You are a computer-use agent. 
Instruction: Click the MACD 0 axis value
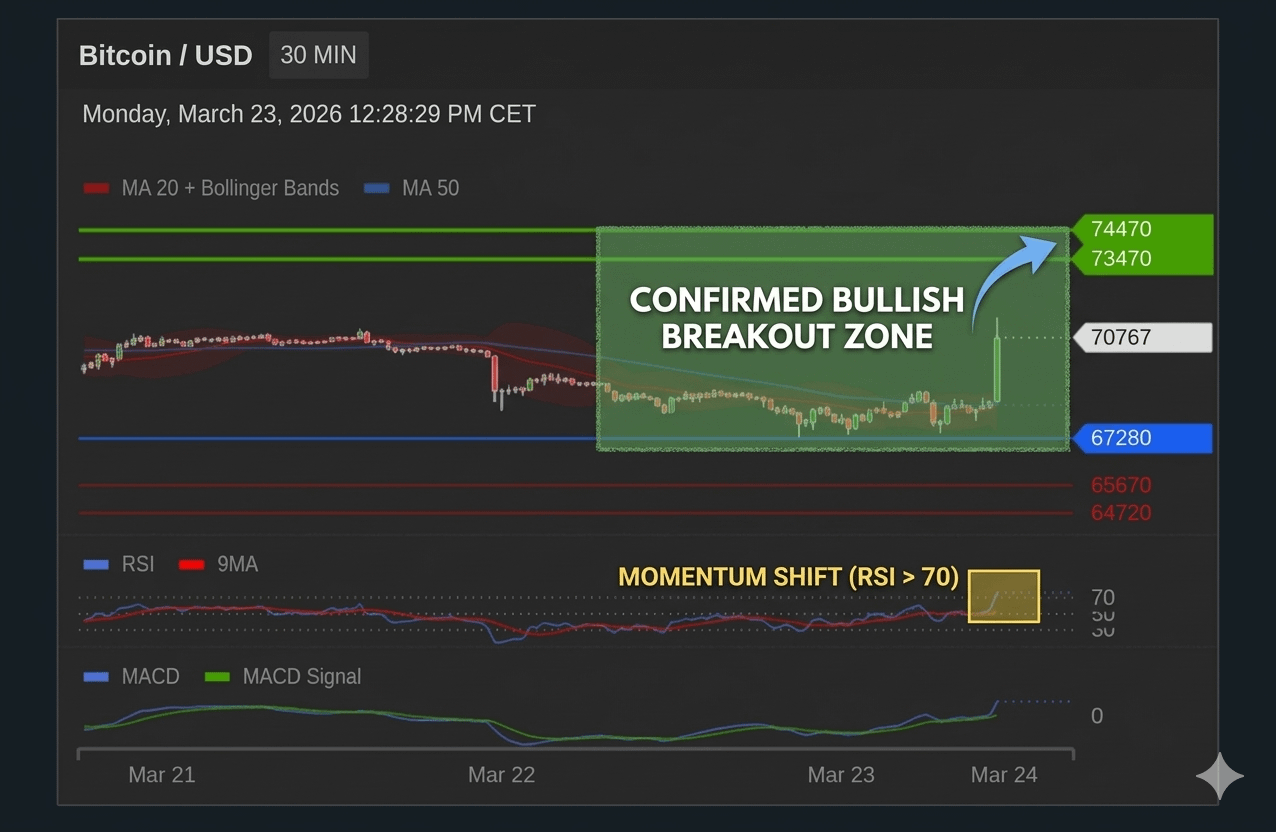[x=1097, y=716]
